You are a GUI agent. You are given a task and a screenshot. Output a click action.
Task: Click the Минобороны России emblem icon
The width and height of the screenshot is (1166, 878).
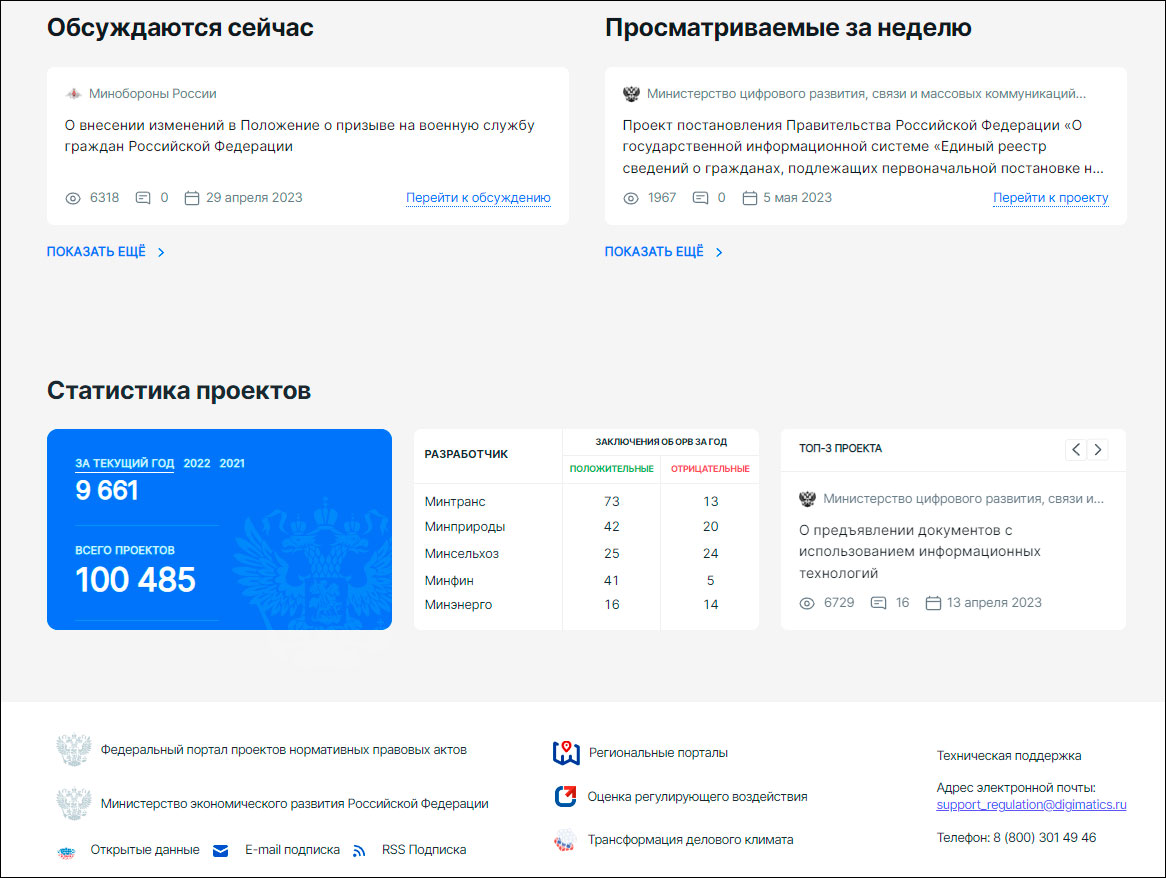75,93
